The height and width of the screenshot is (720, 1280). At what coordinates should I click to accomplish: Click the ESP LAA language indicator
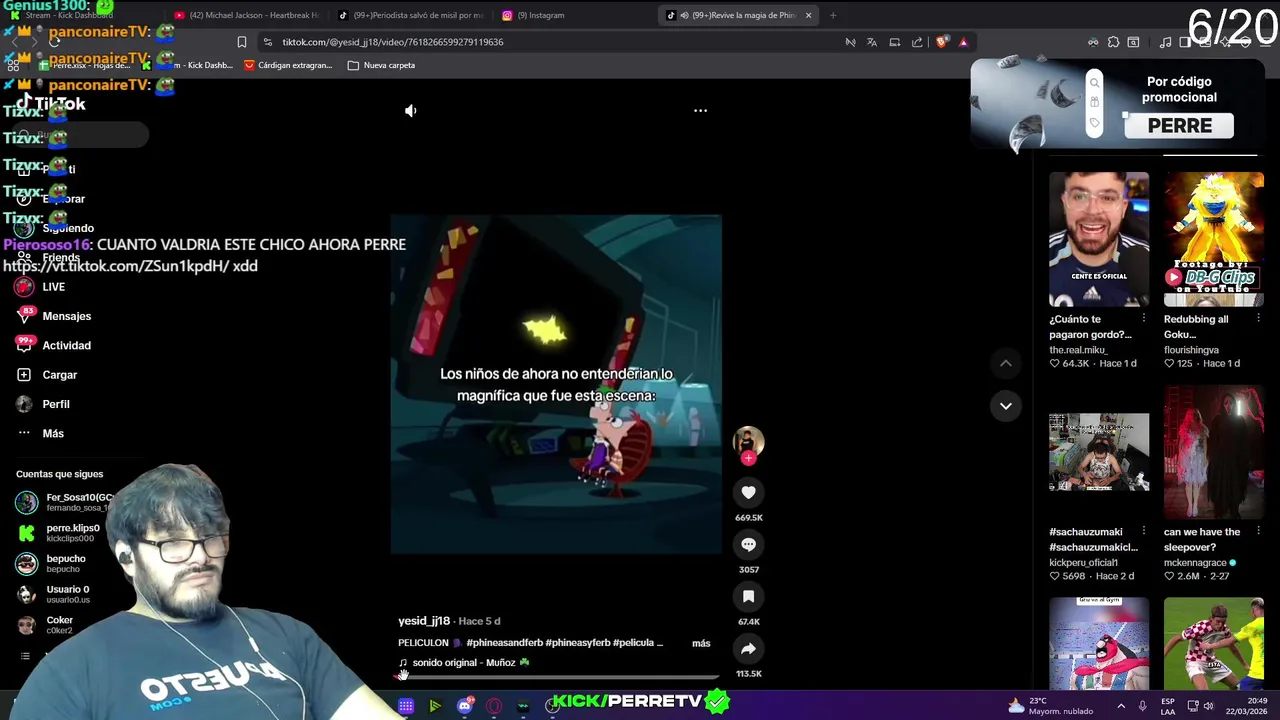pyautogui.click(x=1168, y=706)
